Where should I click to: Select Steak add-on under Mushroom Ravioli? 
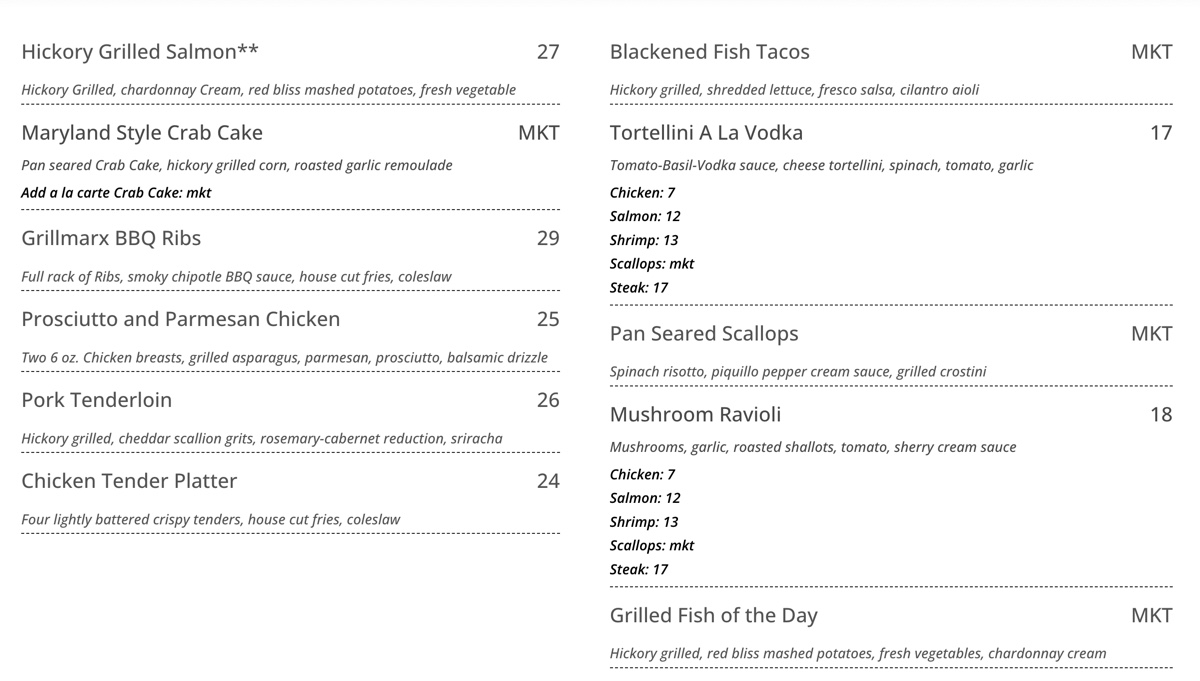pos(639,569)
